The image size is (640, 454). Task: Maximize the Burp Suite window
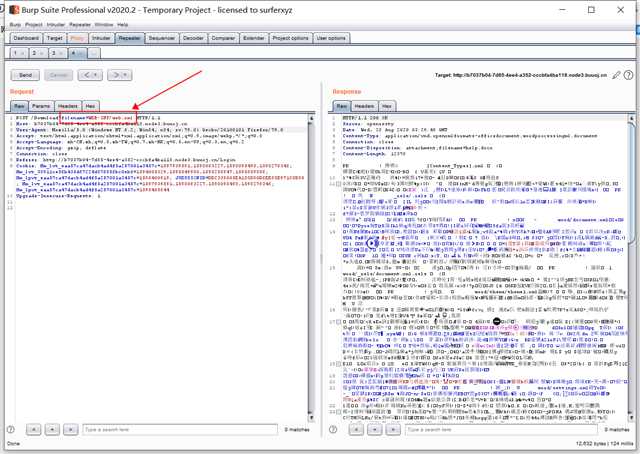591,10
